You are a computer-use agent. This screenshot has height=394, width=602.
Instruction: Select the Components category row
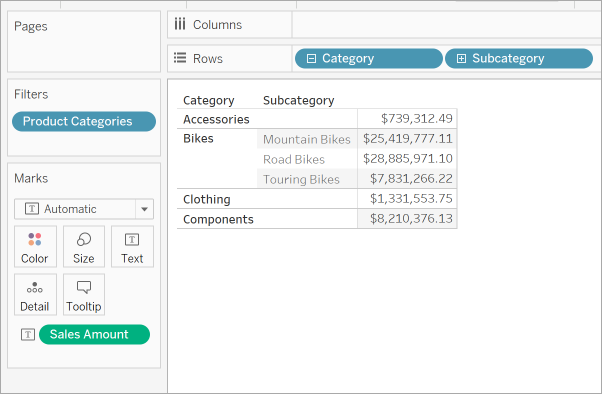pos(218,219)
